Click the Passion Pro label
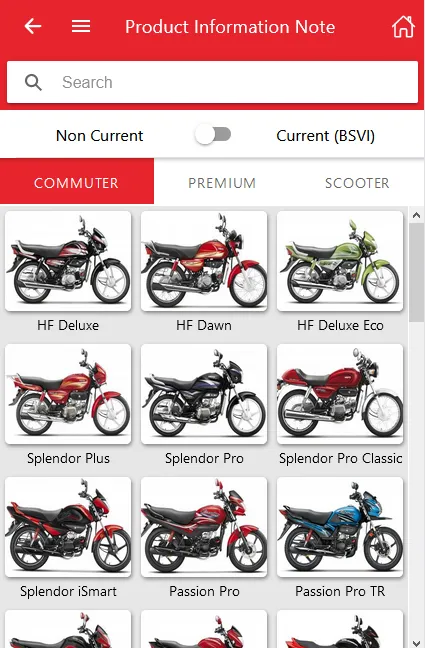The height and width of the screenshot is (648, 425). tap(204, 591)
